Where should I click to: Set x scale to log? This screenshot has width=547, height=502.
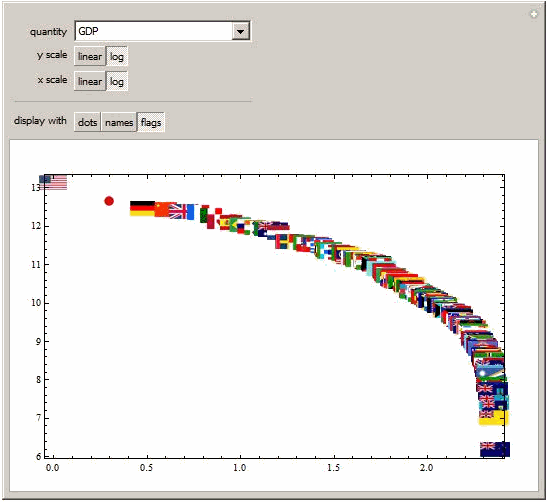click(x=117, y=81)
